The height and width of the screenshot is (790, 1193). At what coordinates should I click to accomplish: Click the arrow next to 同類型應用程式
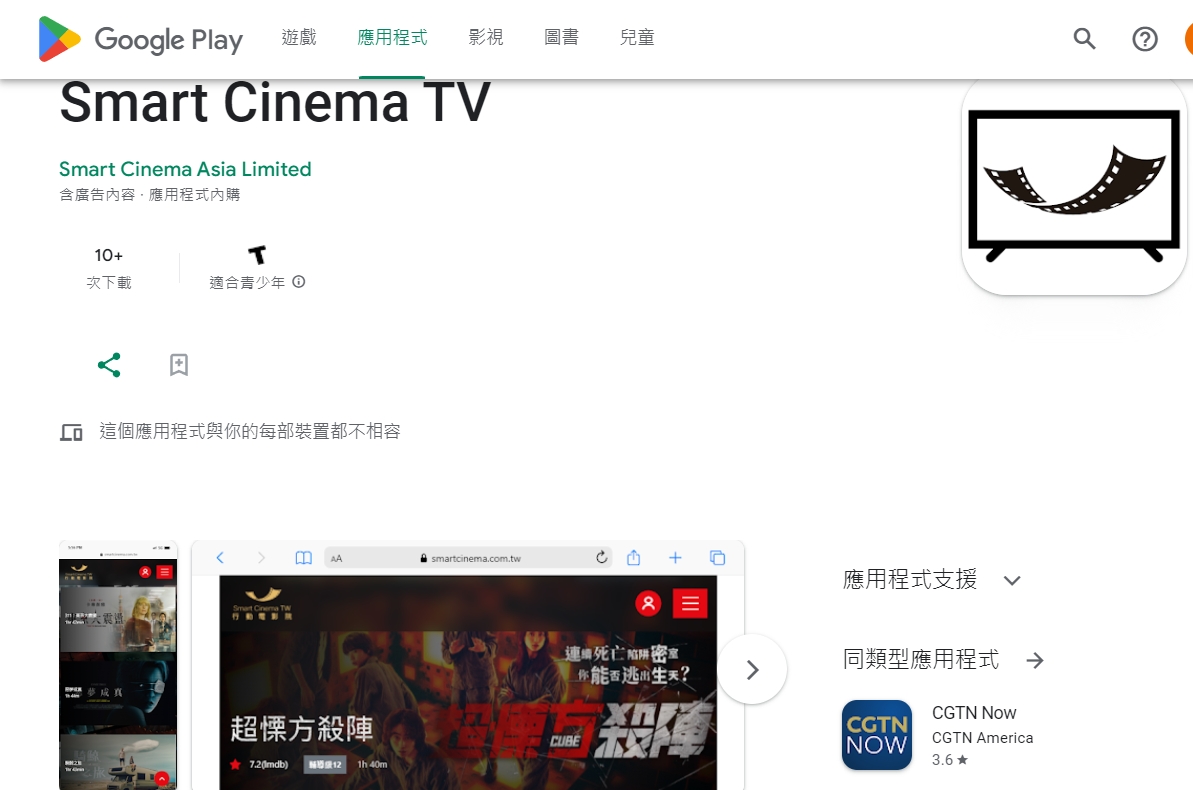coord(1035,661)
